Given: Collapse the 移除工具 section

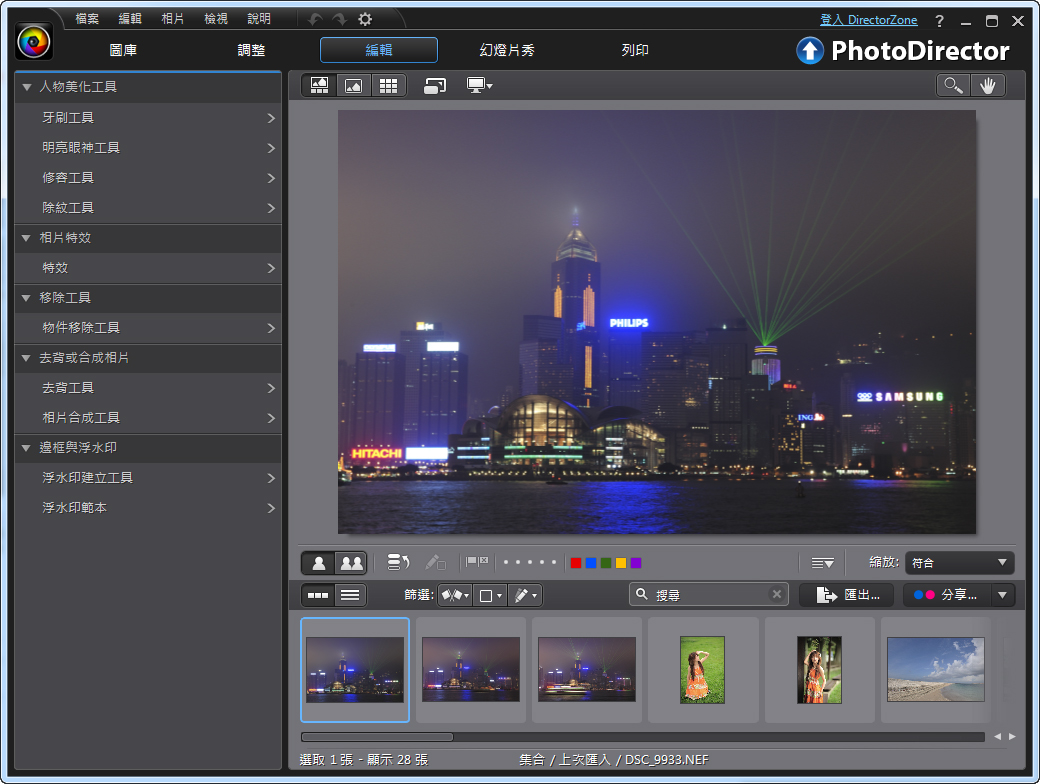Looking at the screenshot, I should pos(27,298).
